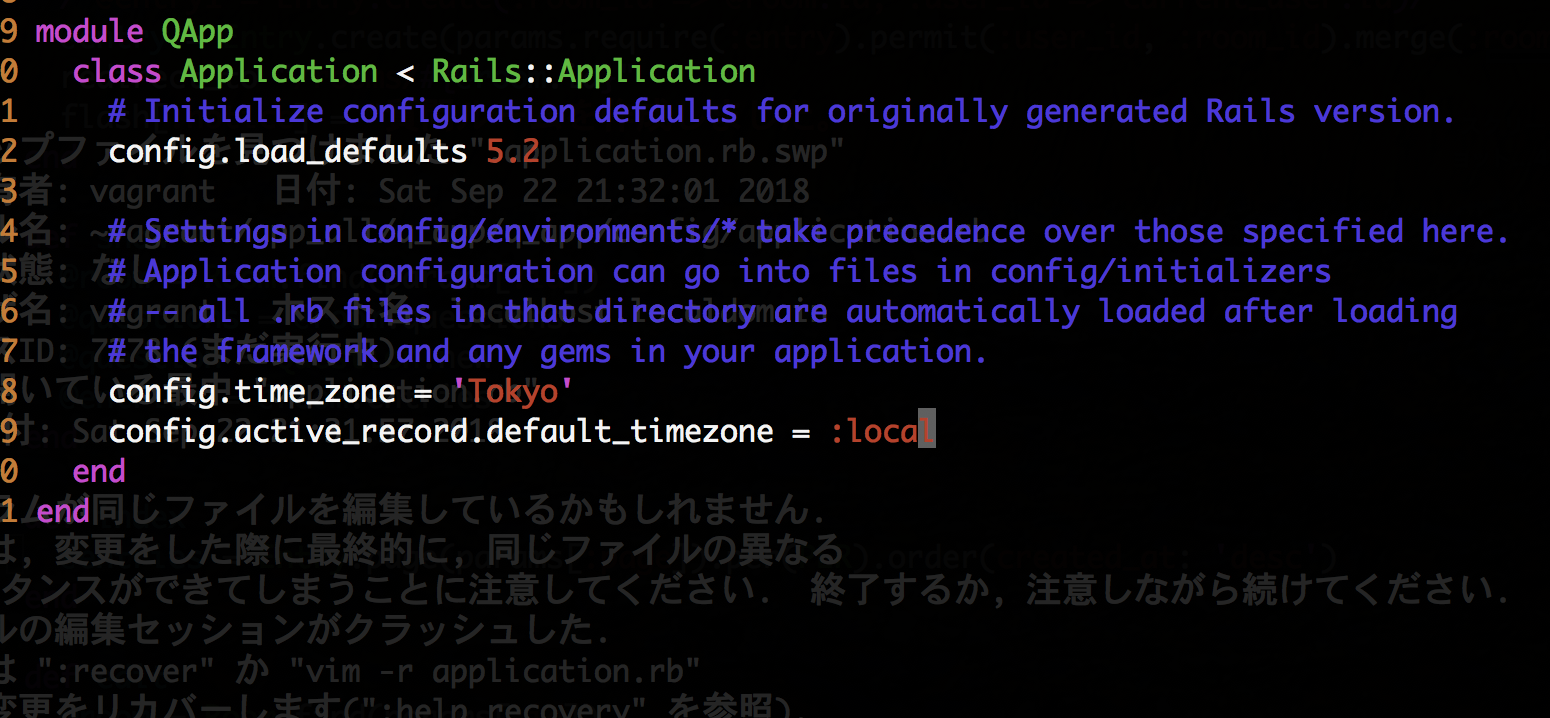Click the word "module" on line 9
The height and width of the screenshot is (718, 1550).
[x=88, y=31]
